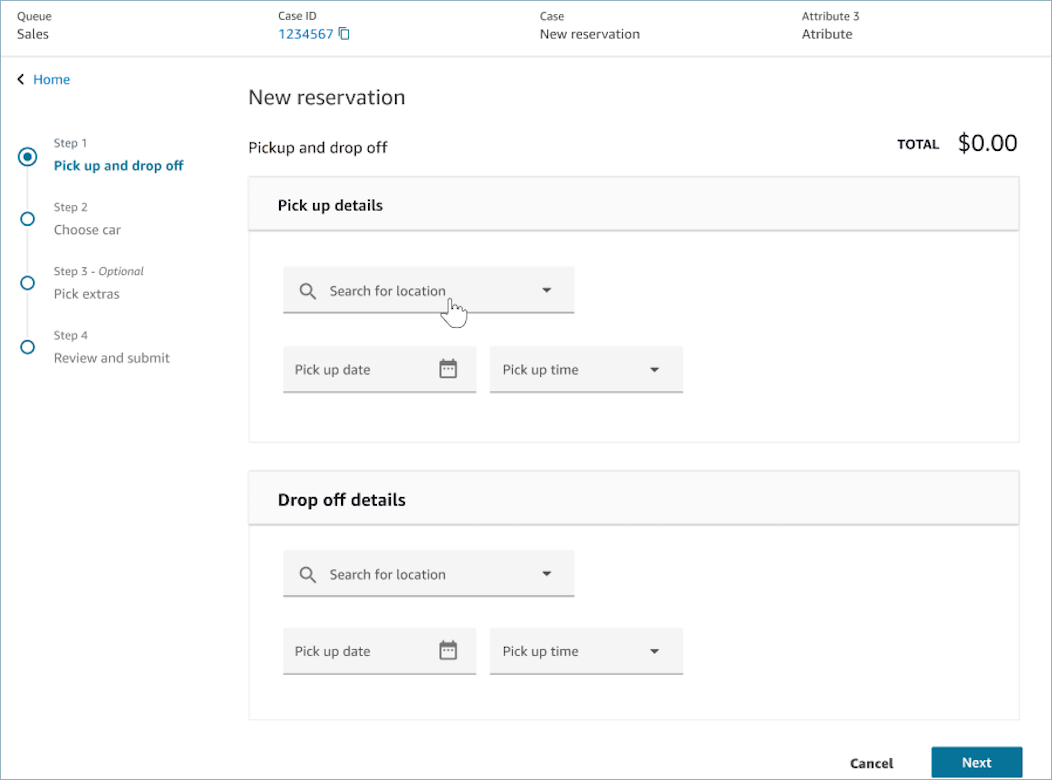
Task: Select the Step 3 Pick extras circle
Action: point(28,283)
